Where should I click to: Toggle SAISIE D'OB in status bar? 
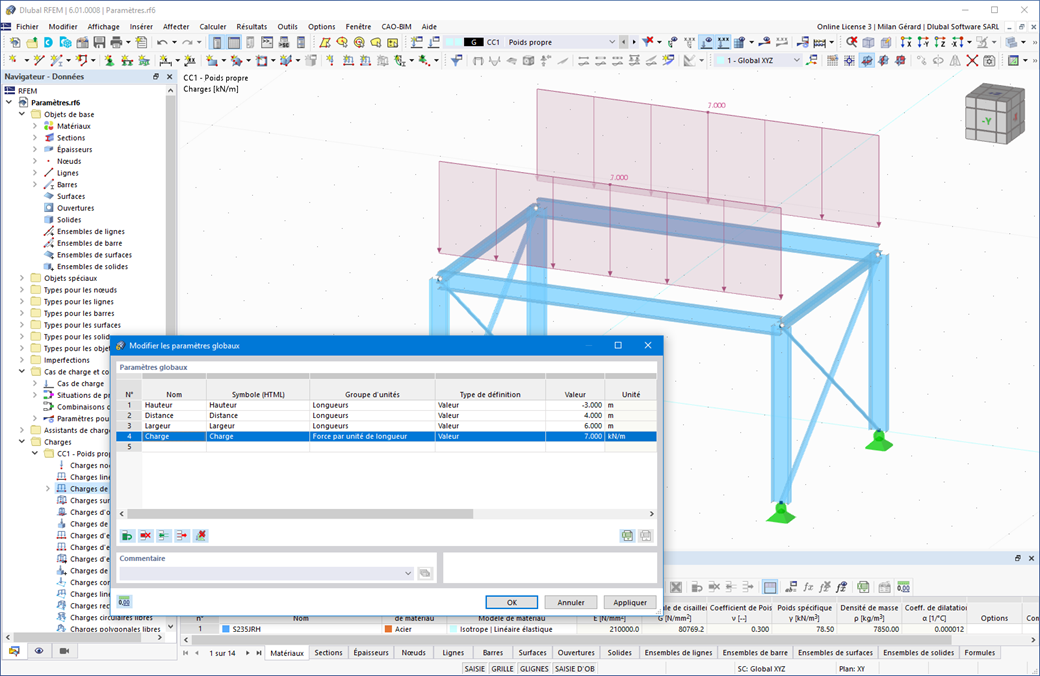pos(575,669)
